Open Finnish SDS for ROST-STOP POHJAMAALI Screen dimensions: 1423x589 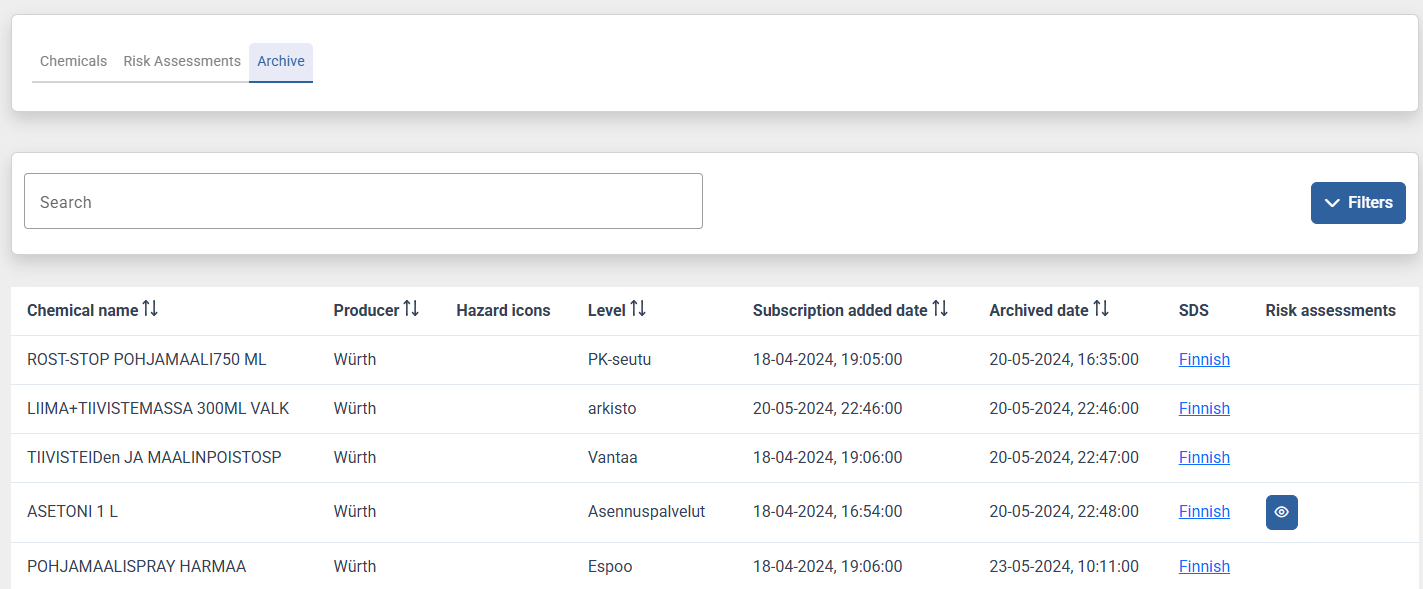pos(1204,360)
